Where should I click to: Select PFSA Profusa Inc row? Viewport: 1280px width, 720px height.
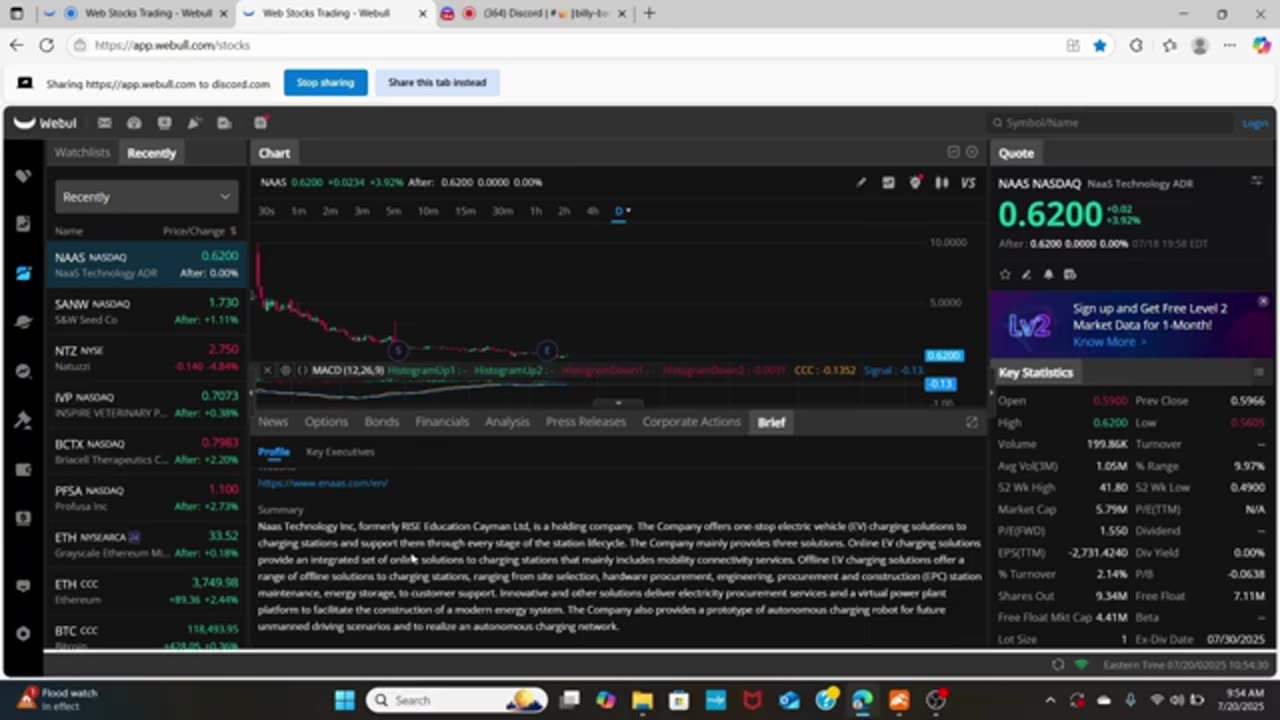coord(146,498)
